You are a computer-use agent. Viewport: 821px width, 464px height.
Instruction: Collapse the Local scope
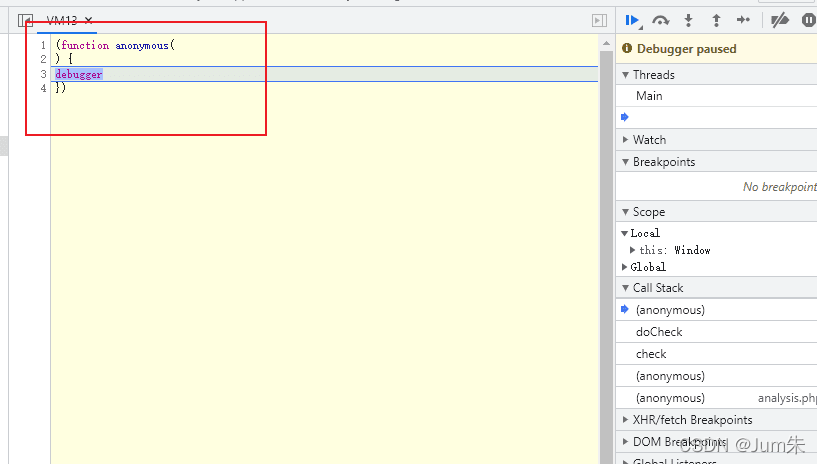point(624,234)
